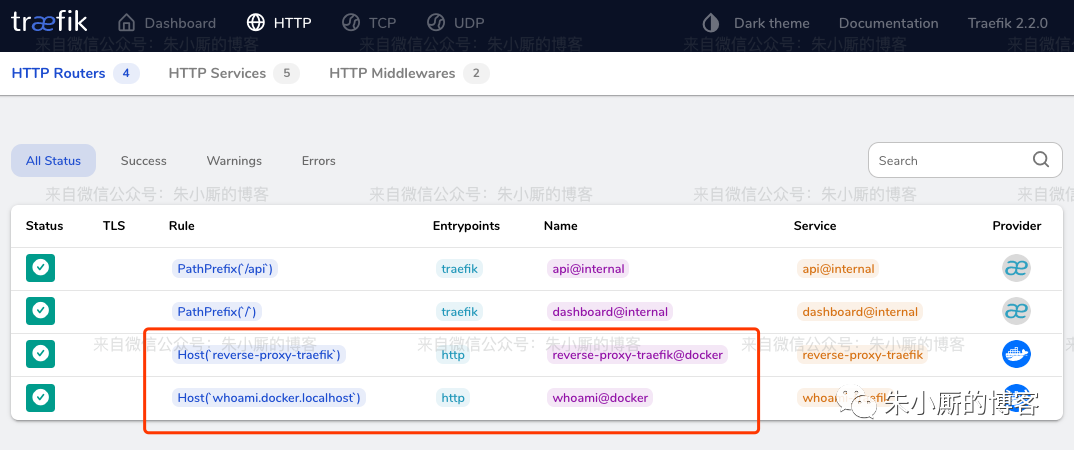This screenshot has width=1074, height=450.
Task: Focus the Search input field
Action: coord(966,160)
